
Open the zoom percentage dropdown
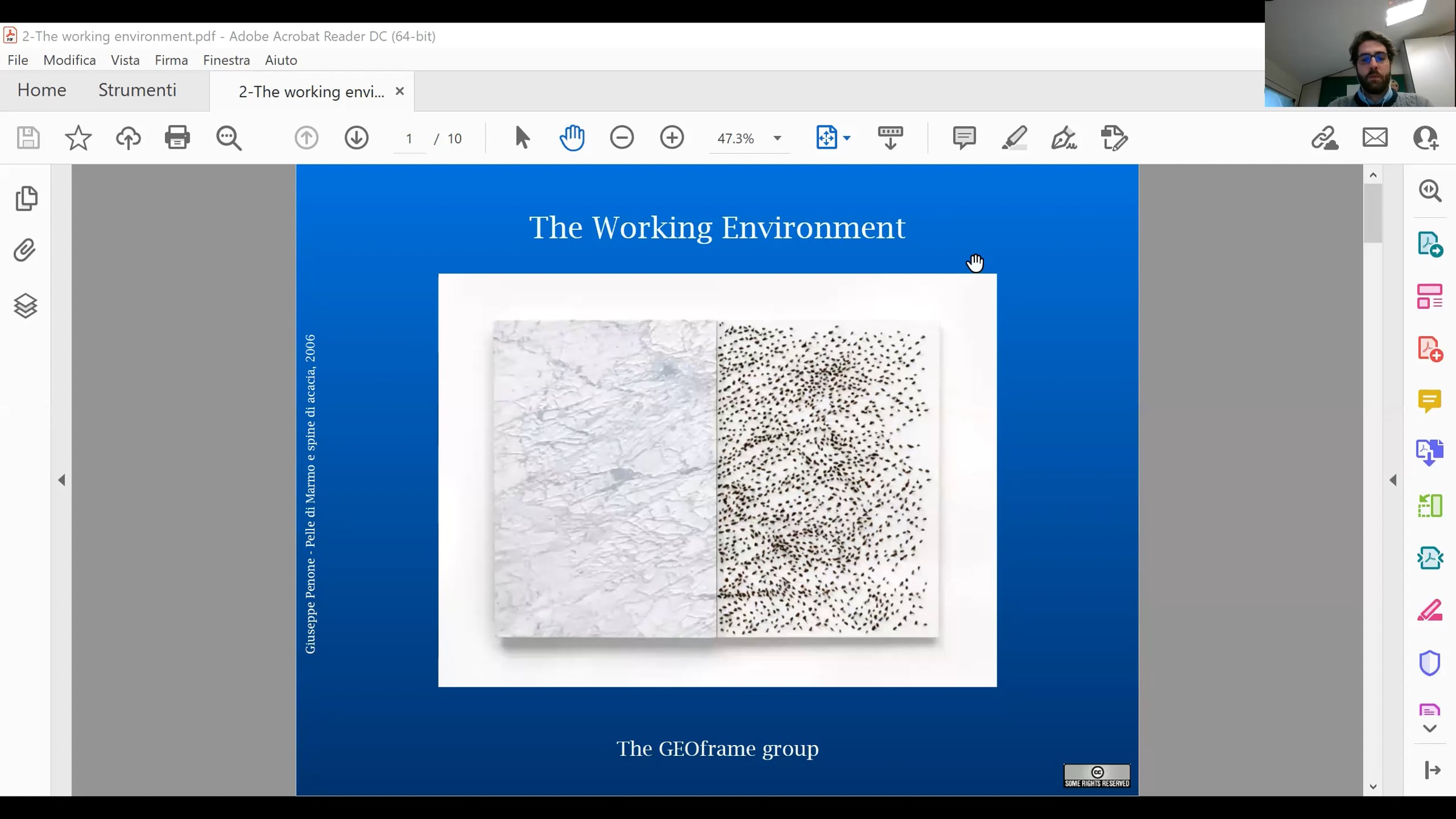[777, 138]
